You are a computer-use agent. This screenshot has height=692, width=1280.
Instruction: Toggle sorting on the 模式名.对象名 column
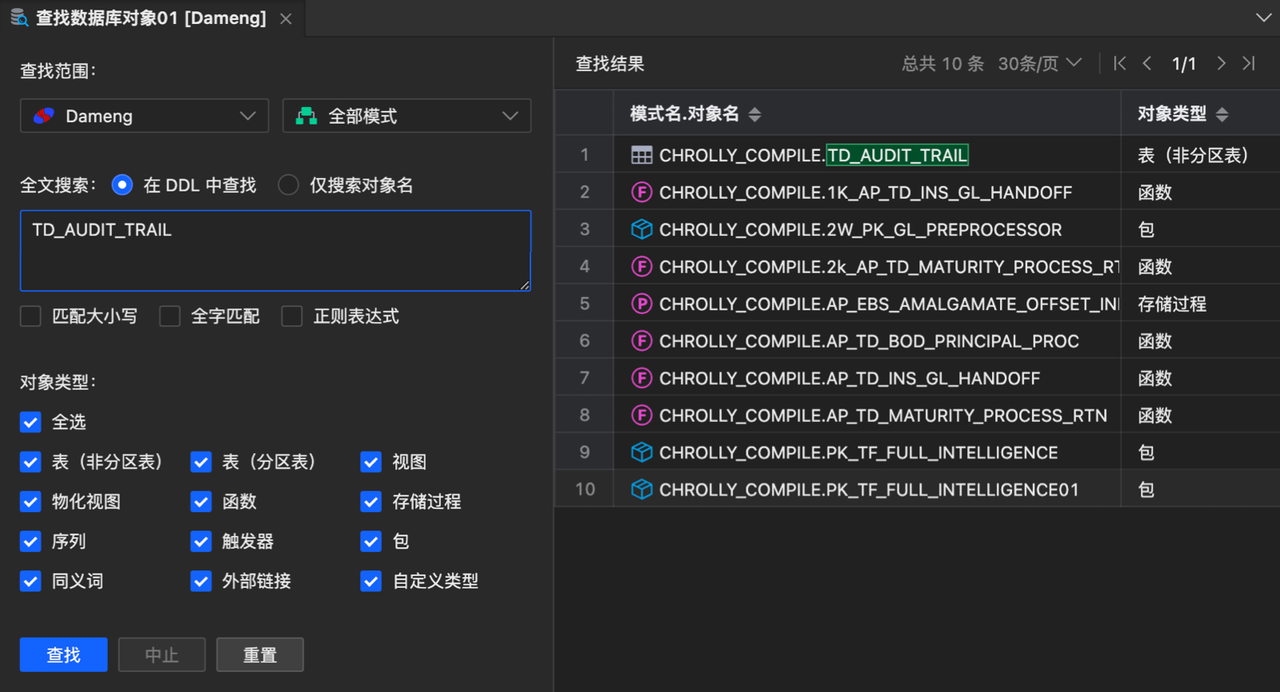tap(756, 114)
